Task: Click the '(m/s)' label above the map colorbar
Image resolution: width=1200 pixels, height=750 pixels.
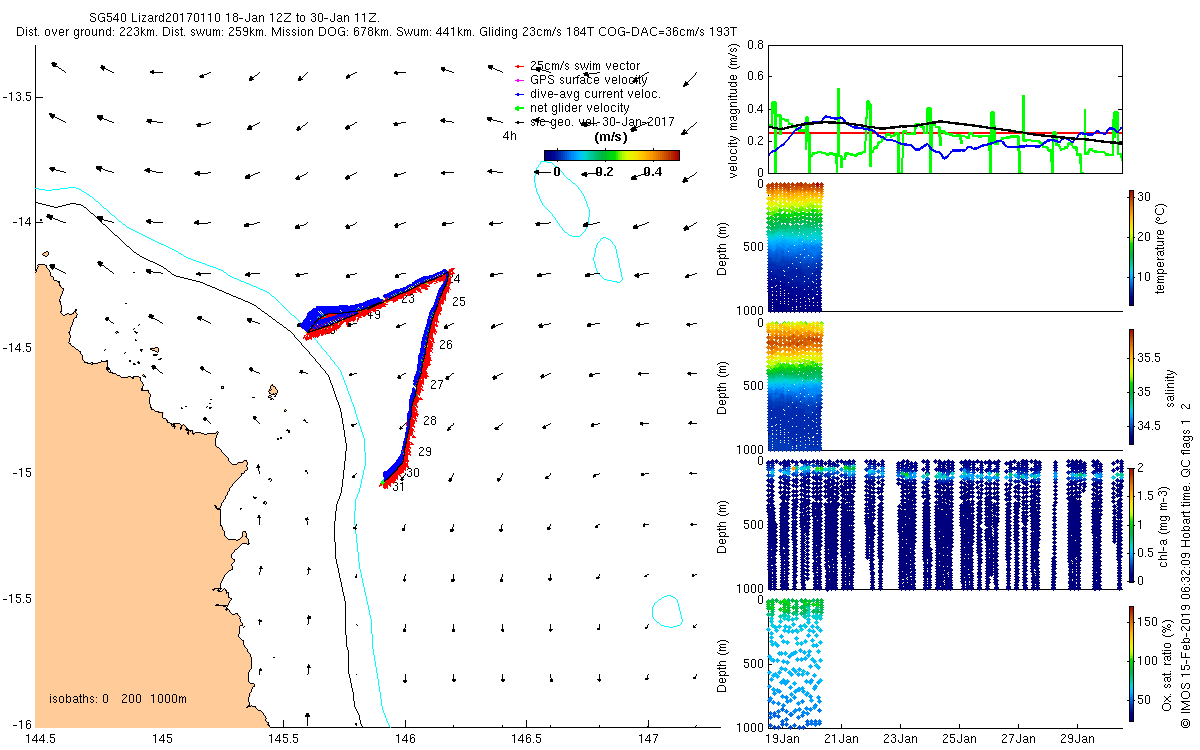Action: click(x=610, y=136)
